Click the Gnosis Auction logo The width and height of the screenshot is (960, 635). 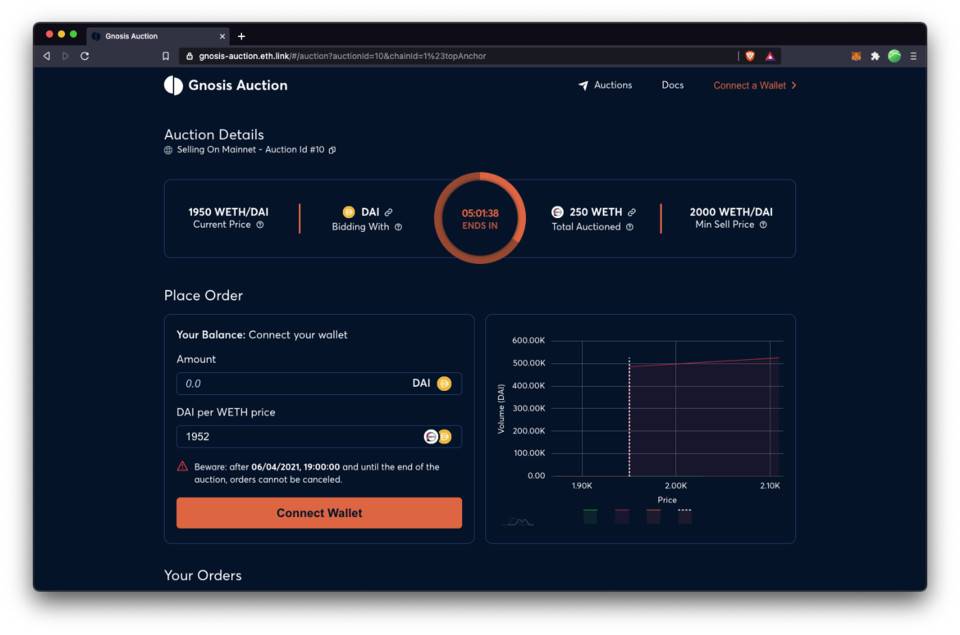pyautogui.click(x=225, y=85)
